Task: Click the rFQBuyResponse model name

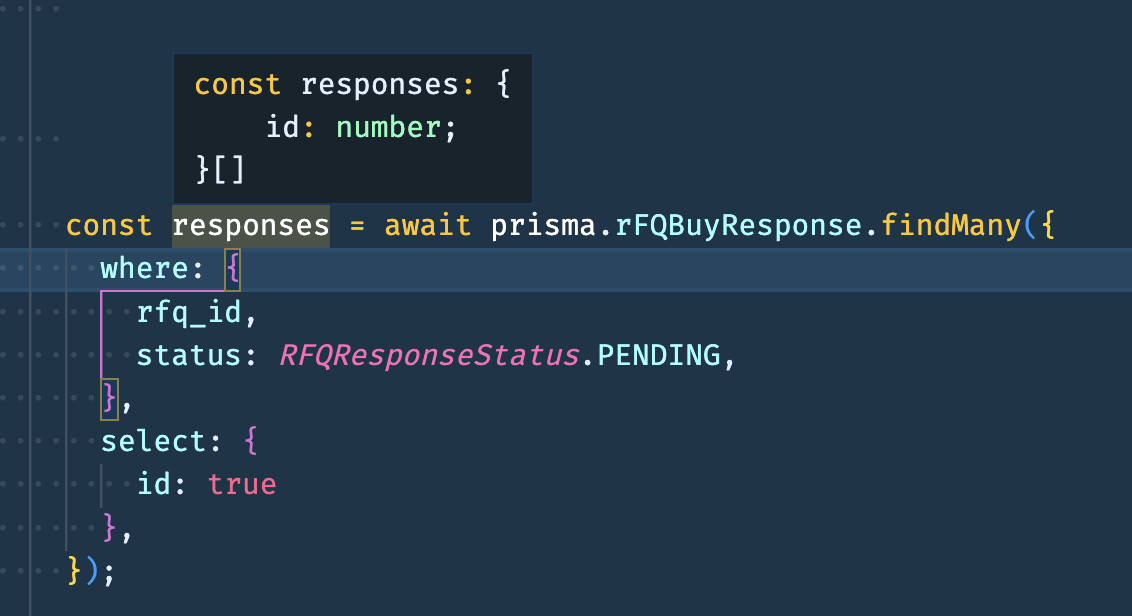Action: [x=738, y=225]
